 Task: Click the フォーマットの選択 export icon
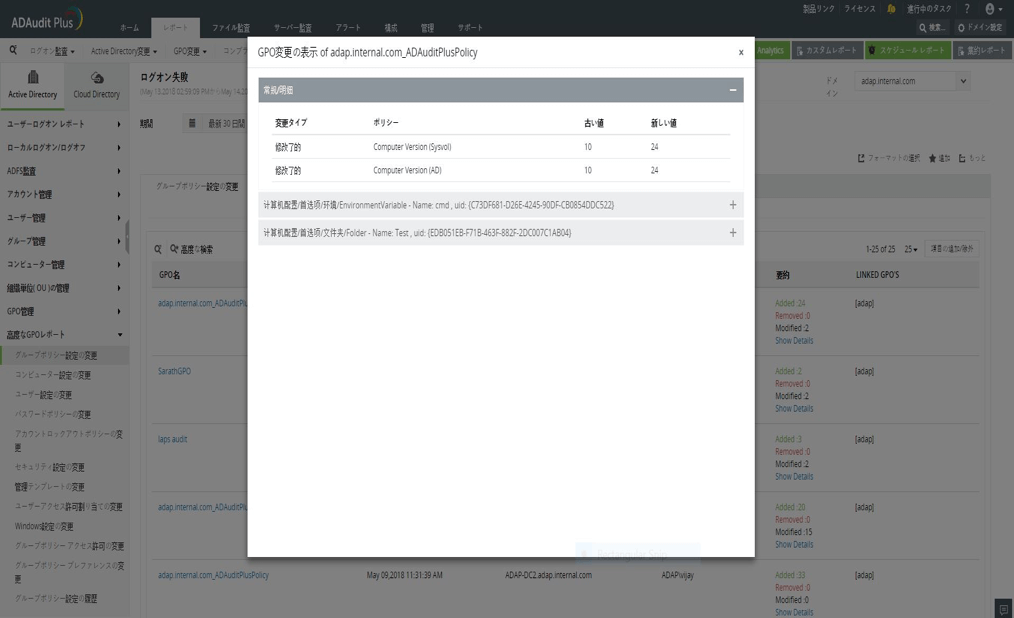point(861,158)
